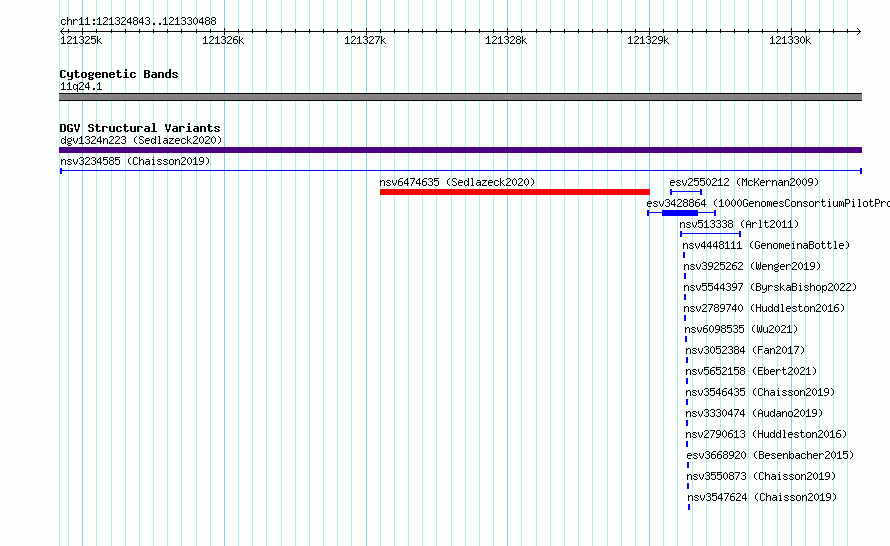Viewport: 890px width, 546px height.
Task: Click the red nsv6474635 variant bar
Action: (515, 192)
